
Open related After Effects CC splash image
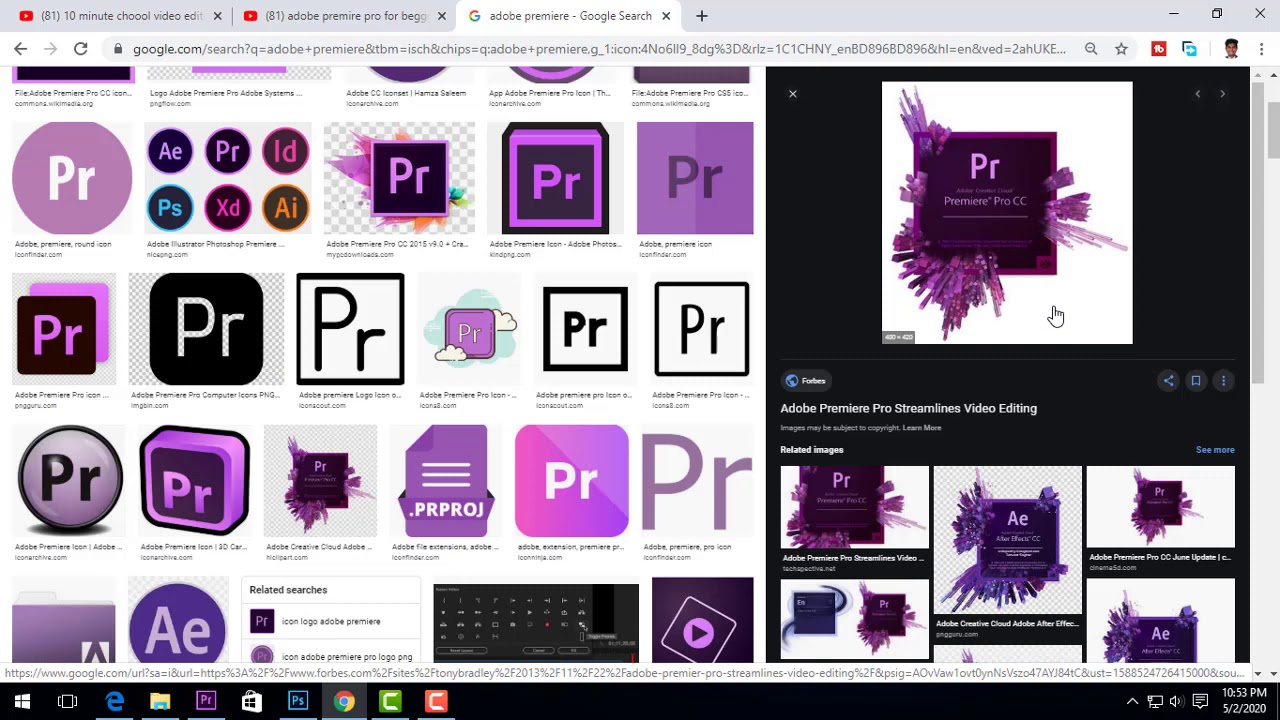coord(1007,540)
